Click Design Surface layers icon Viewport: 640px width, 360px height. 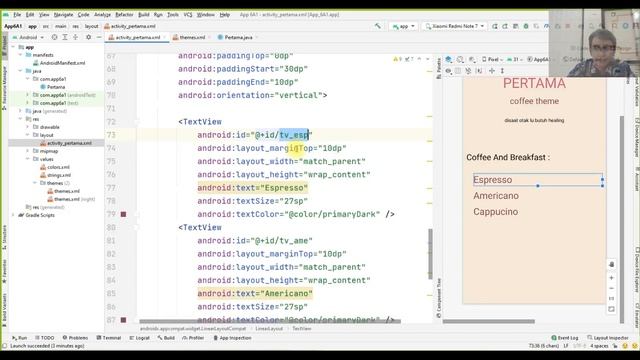tap(449, 60)
